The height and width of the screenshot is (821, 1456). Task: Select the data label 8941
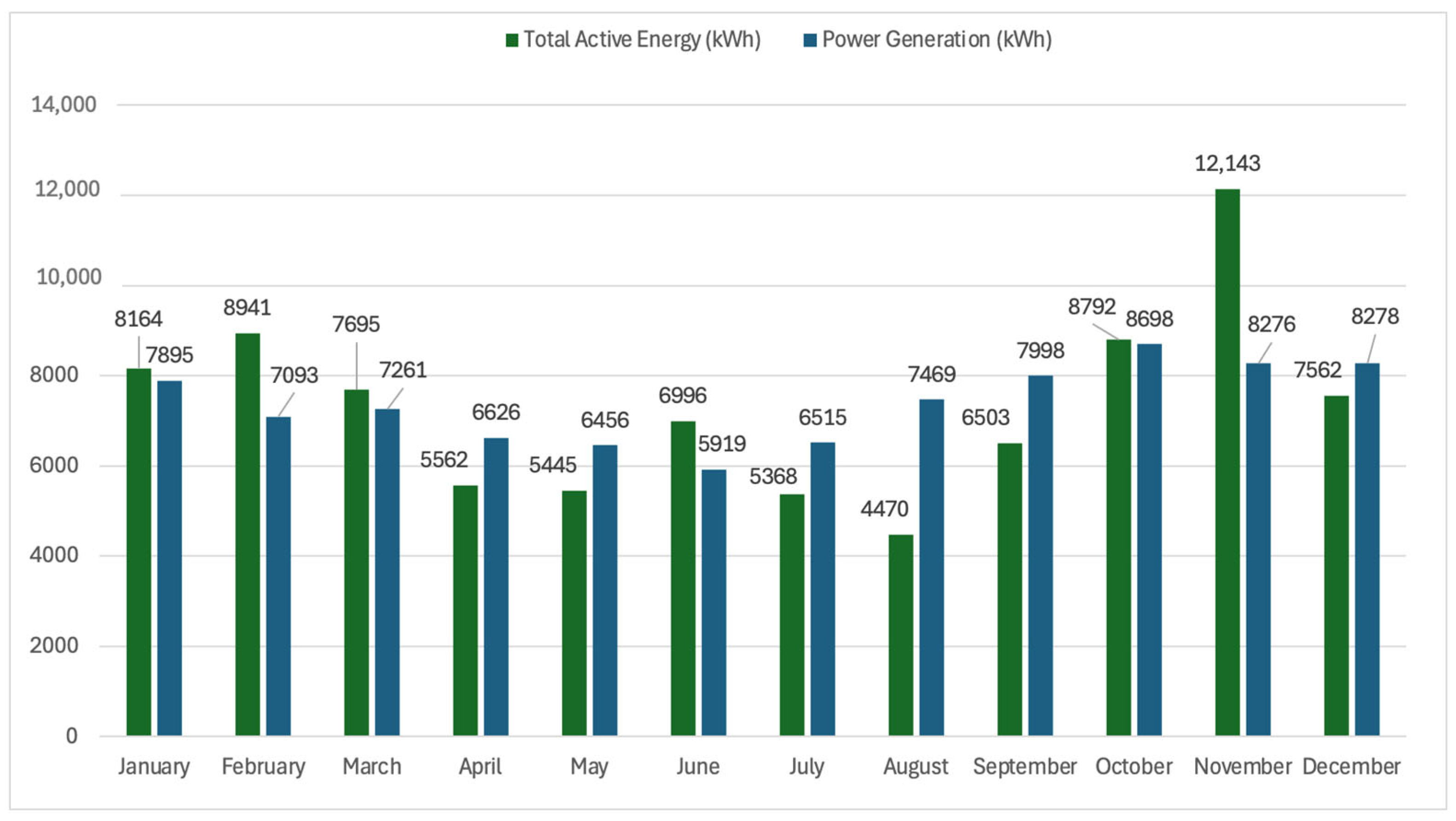tap(247, 307)
